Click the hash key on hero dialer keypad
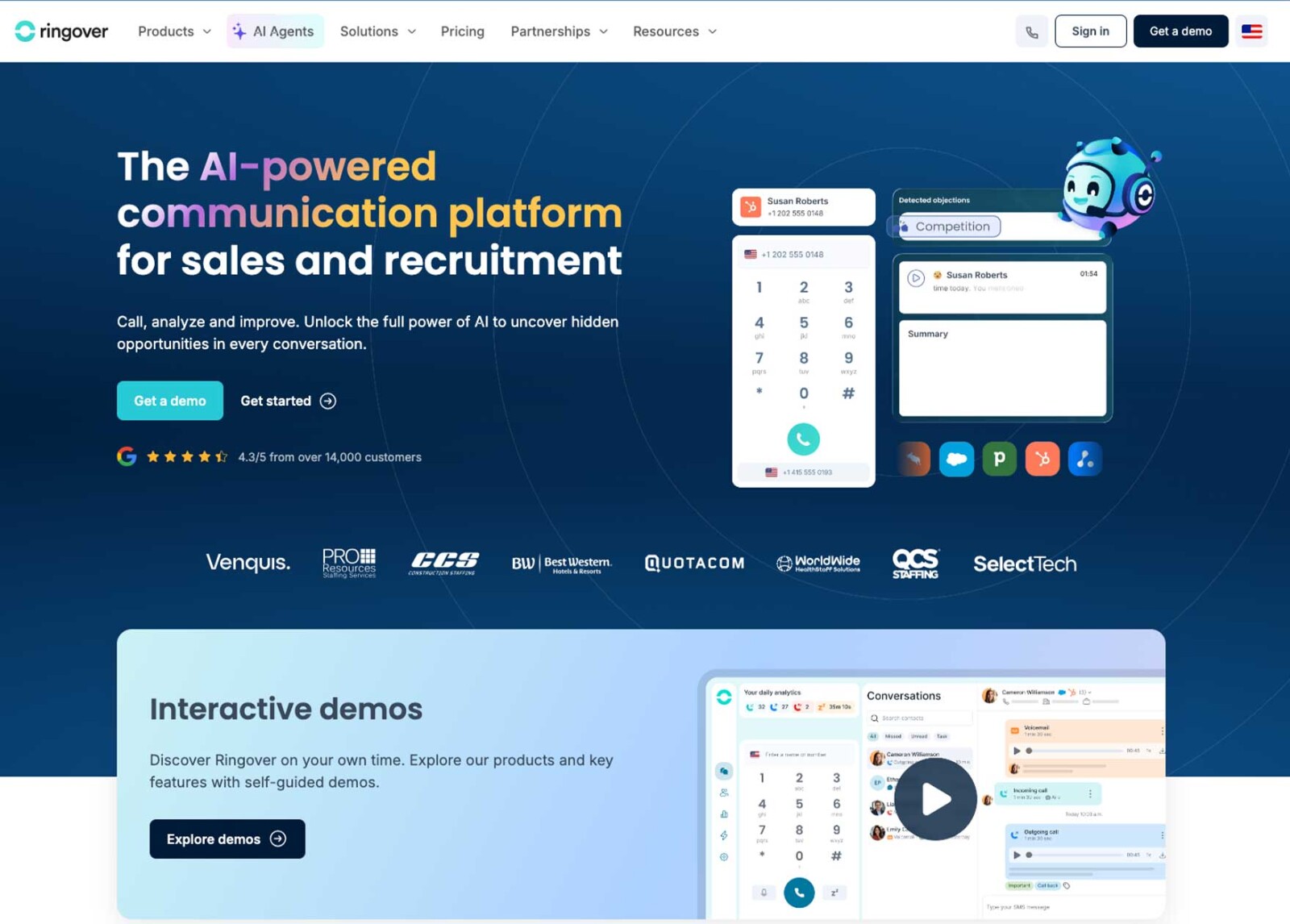1290x924 pixels. coord(848,393)
